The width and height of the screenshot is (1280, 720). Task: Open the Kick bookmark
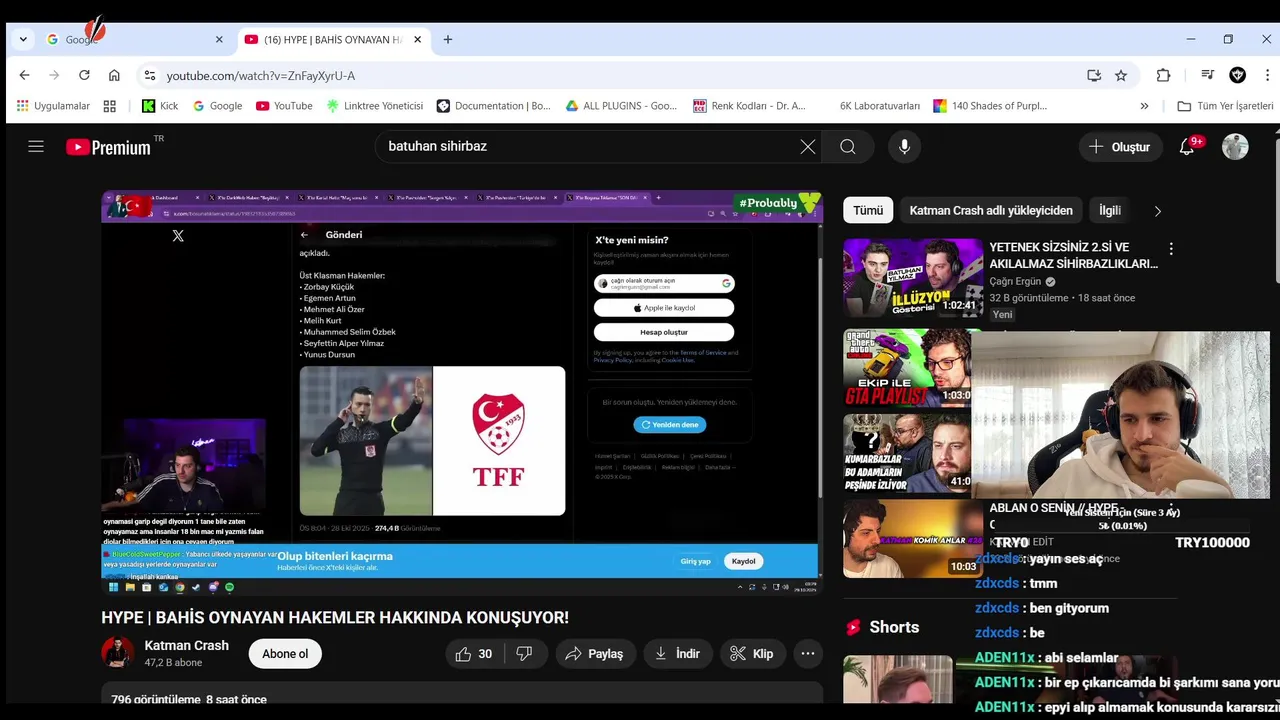pyautogui.click(x=160, y=106)
